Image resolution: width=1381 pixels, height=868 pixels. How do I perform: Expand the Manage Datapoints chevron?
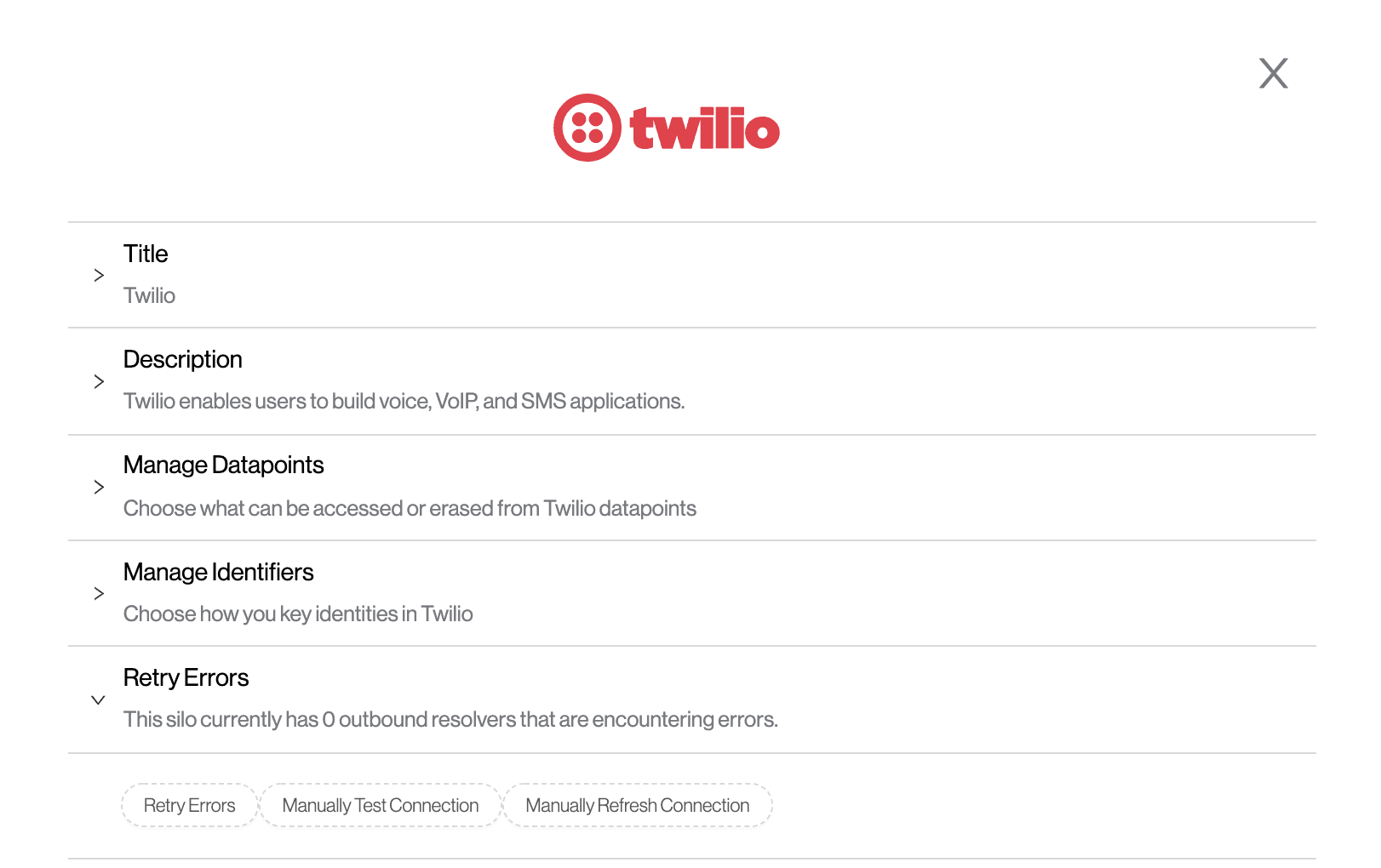tap(99, 487)
